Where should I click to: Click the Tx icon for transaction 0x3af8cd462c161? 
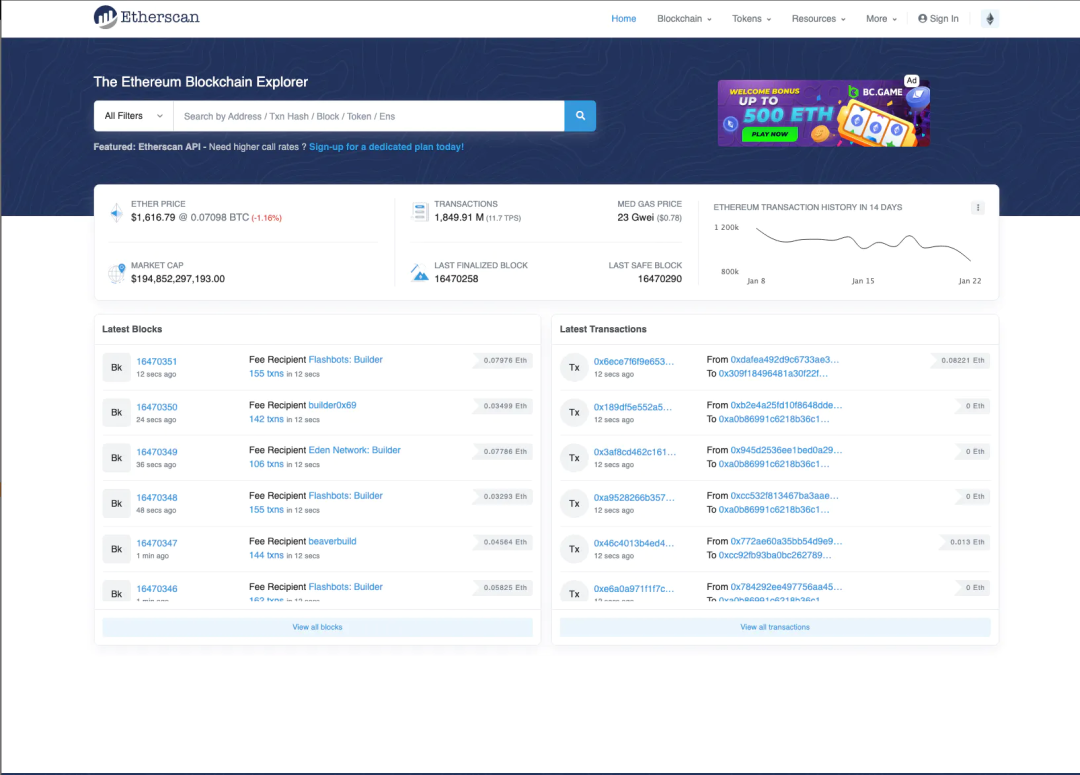(574, 458)
